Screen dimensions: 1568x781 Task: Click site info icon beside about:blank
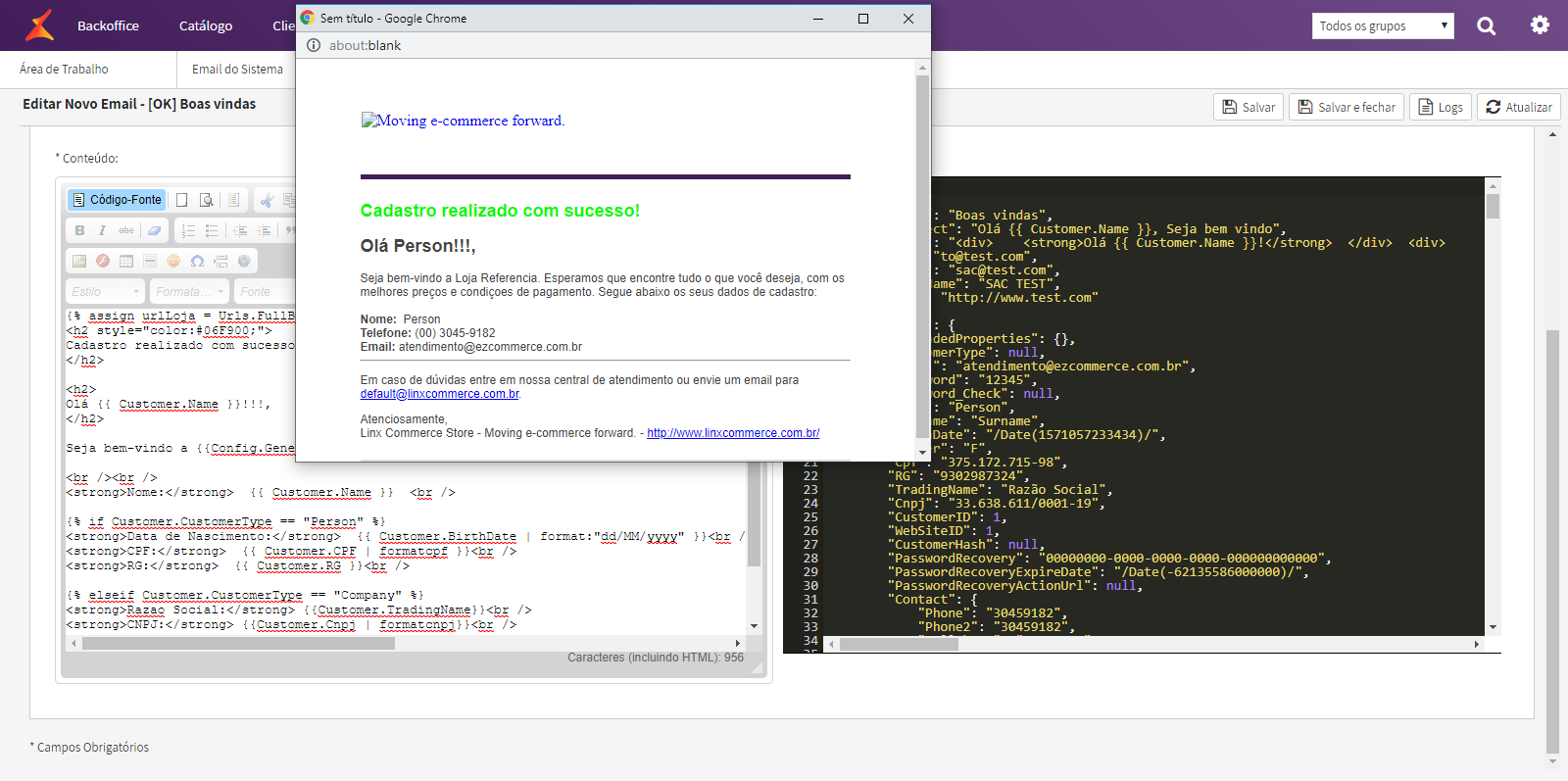(314, 45)
